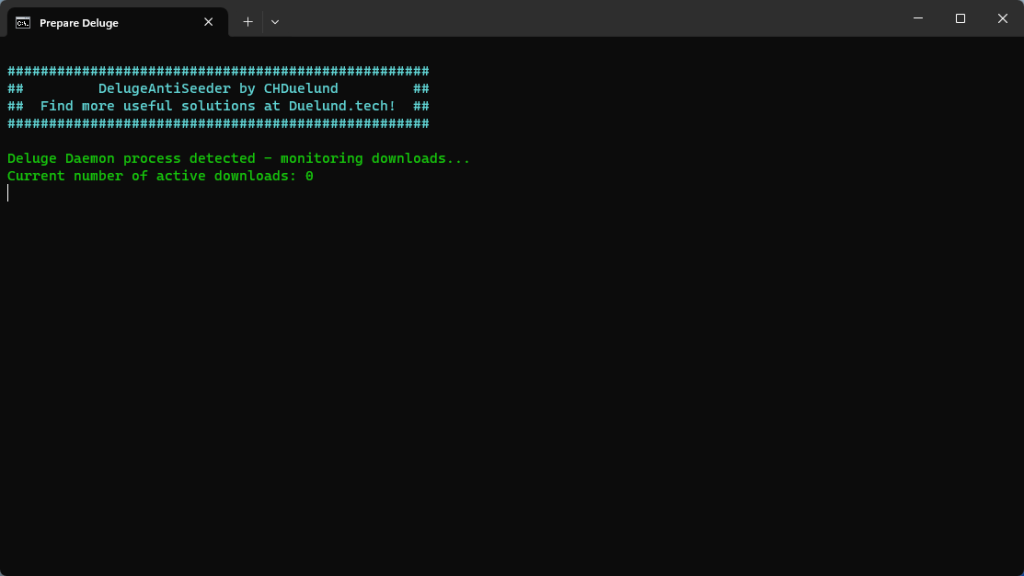Click the monitoring downloads... text
1024x576 pixels.
pyautogui.click(x=375, y=159)
